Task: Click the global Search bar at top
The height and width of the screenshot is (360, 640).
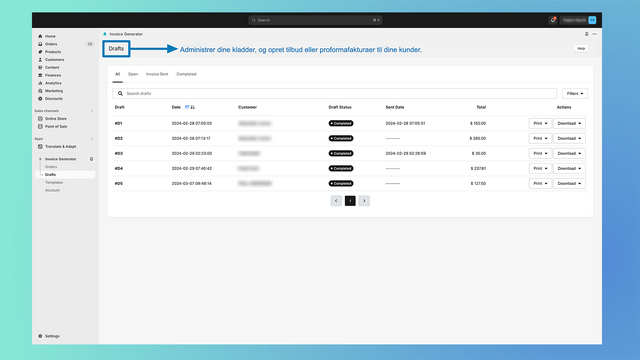Action: tap(315, 20)
